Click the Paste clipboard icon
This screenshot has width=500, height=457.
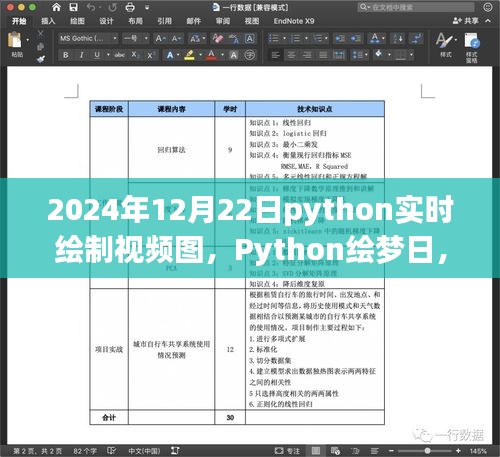coord(15,40)
